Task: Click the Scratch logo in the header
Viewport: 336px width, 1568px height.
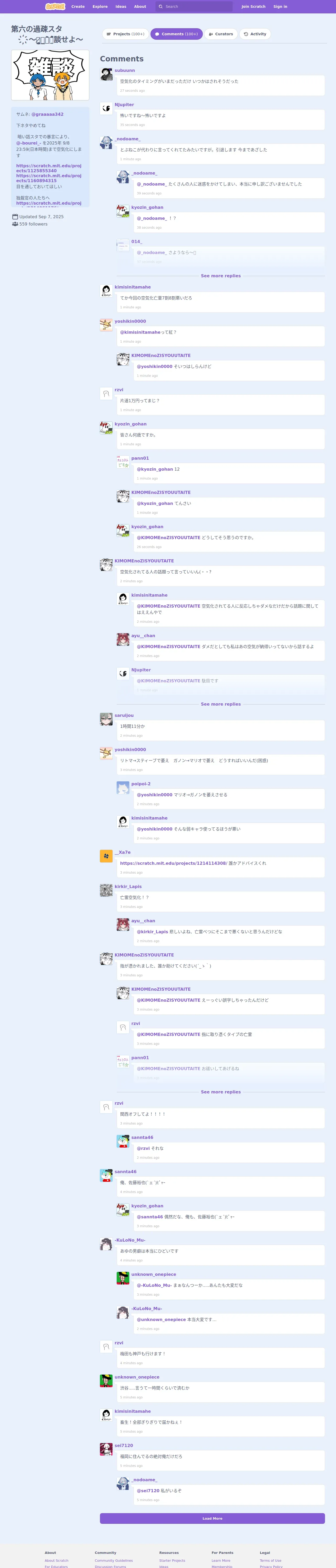Action: [55, 7]
